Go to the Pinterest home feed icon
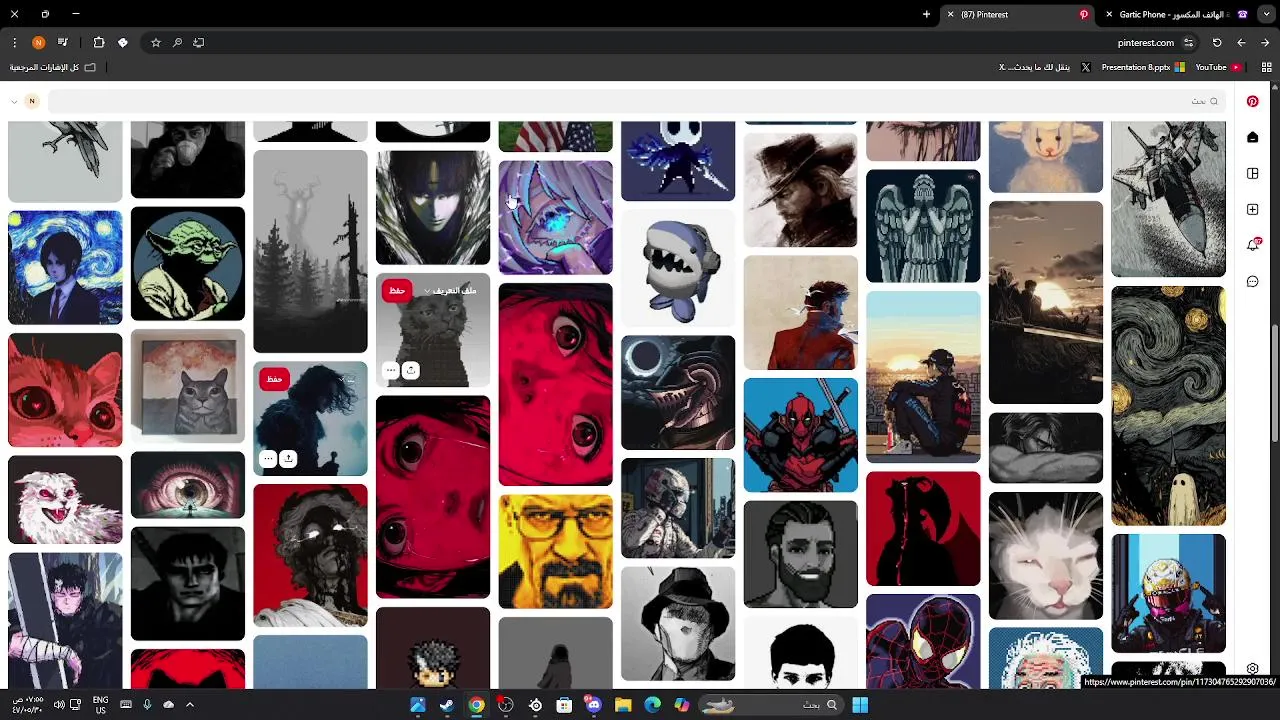The width and height of the screenshot is (1280, 720). 1252,137
